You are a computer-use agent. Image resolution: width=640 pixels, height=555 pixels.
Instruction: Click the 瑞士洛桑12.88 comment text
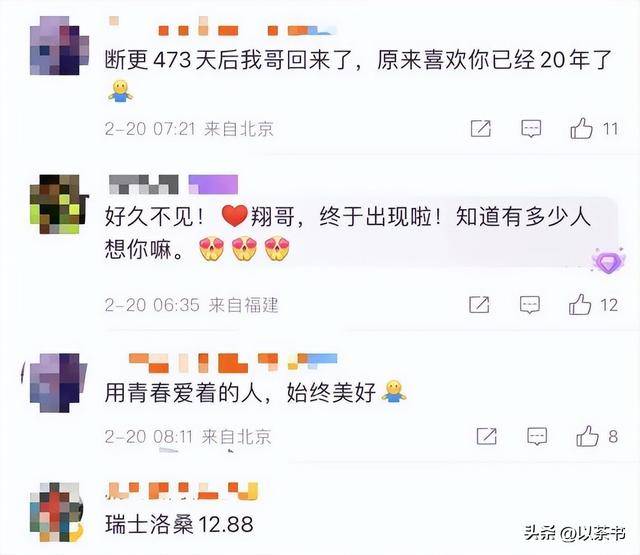pos(179,524)
